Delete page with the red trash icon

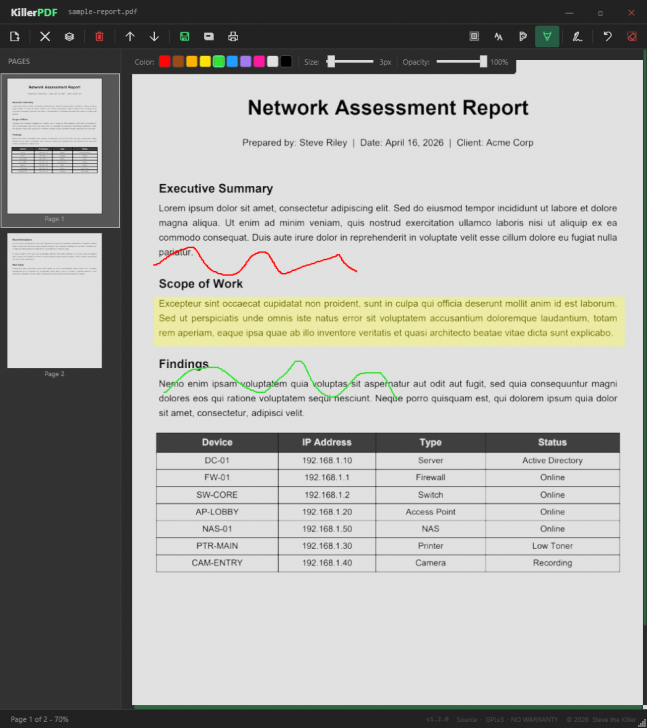coord(99,37)
